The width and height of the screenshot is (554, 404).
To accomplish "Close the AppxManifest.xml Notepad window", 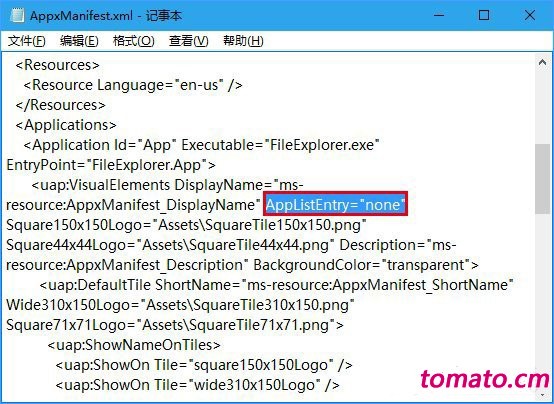I will point(530,15).
